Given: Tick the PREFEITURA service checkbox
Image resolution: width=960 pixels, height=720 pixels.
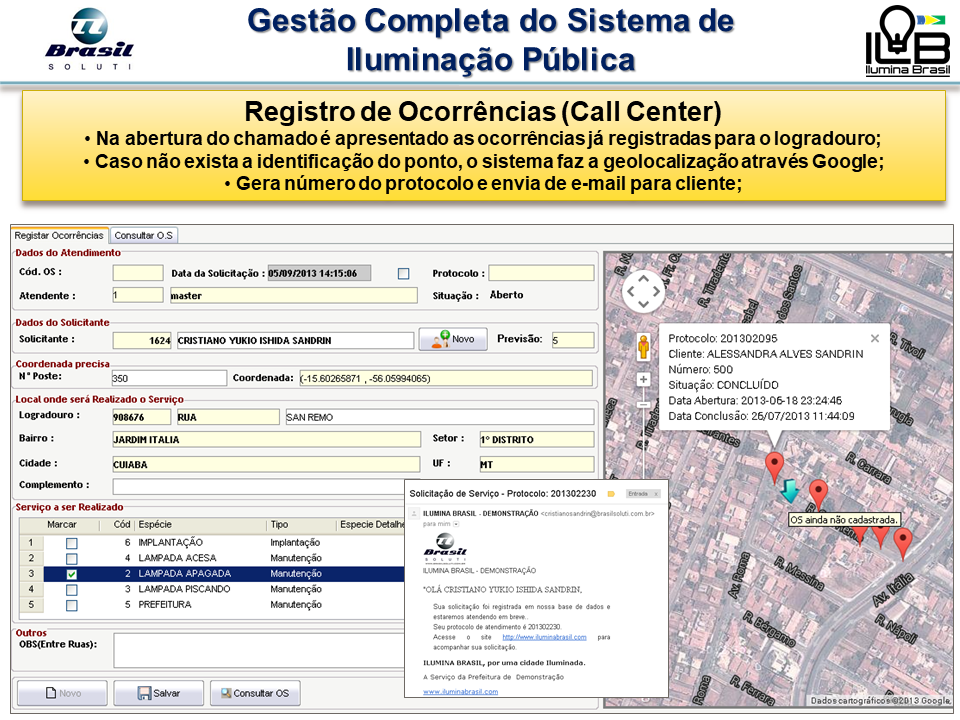Looking at the screenshot, I should click(71, 605).
